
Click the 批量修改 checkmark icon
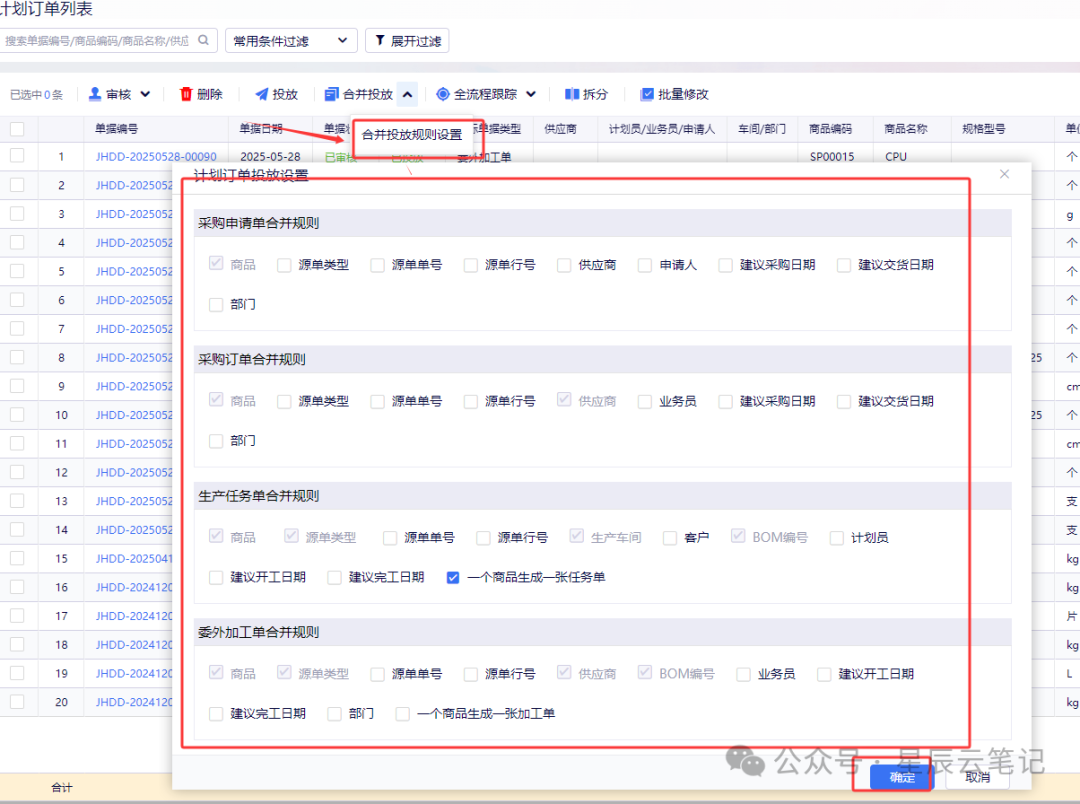[647, 94]
